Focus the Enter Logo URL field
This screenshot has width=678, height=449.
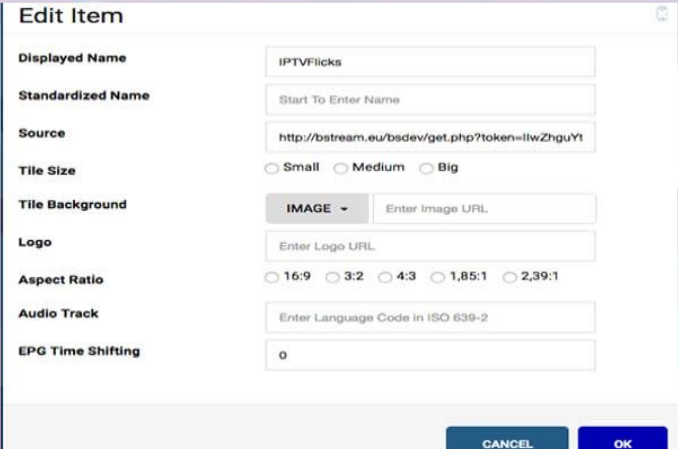[430, 246]
